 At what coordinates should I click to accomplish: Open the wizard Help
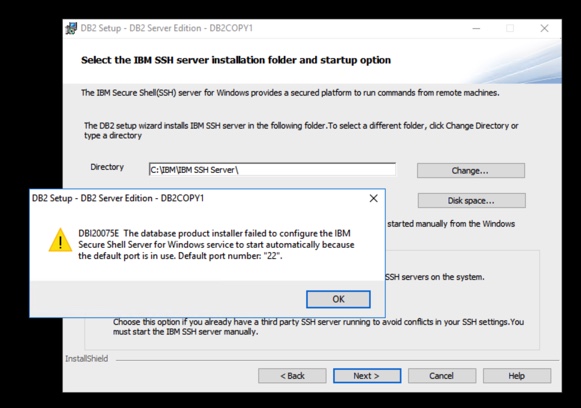[517, 376]
